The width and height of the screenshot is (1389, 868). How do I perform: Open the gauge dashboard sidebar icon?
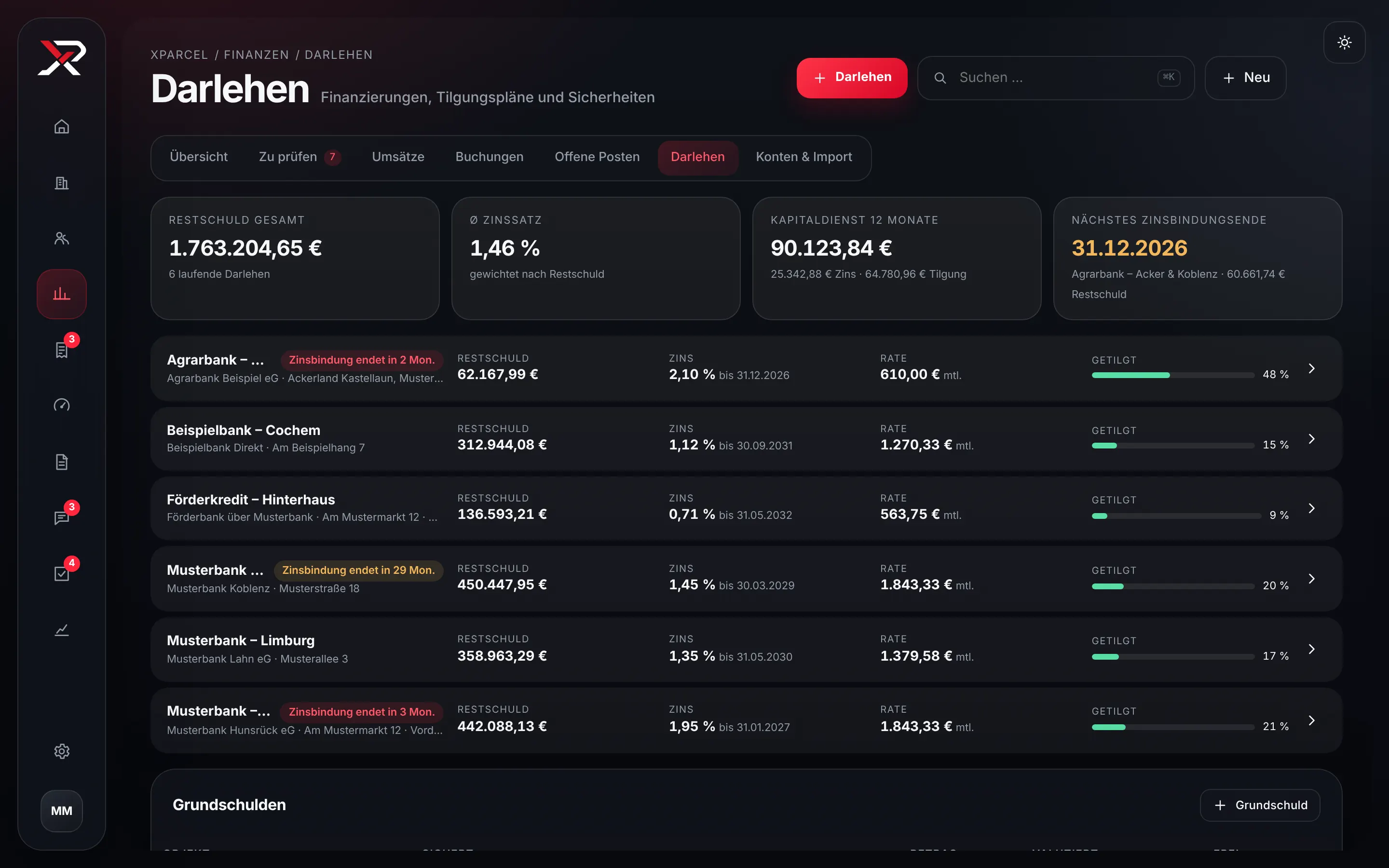tap(61, 405)
